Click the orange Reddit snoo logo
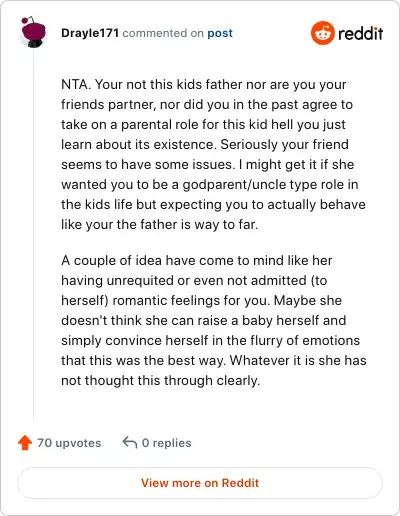This screenshot has width=400, height=516. [322, 33]
